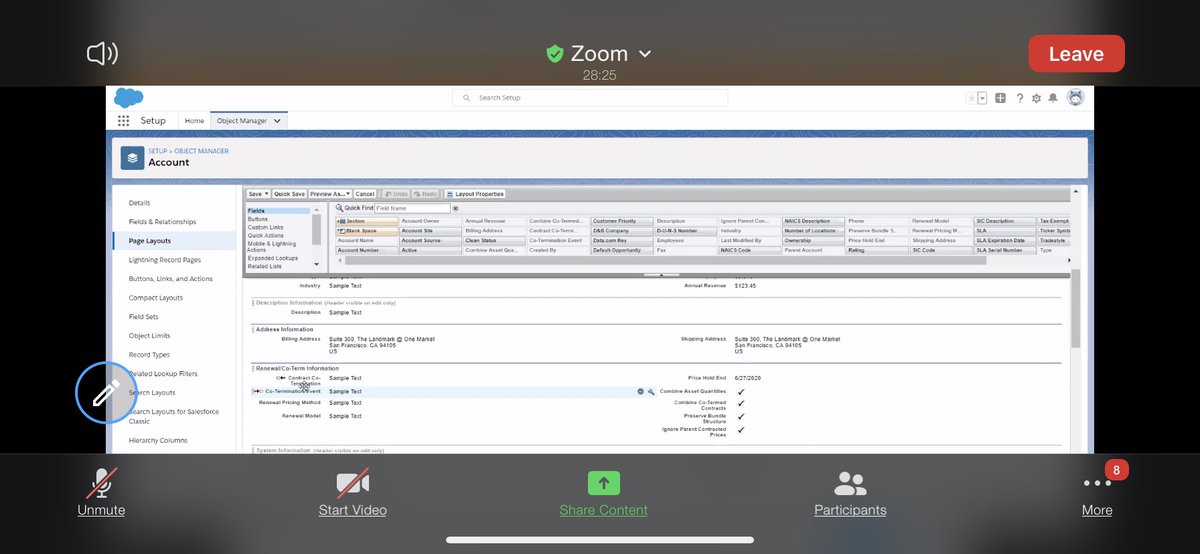Click the Save button in layout editor

point(255,194)
